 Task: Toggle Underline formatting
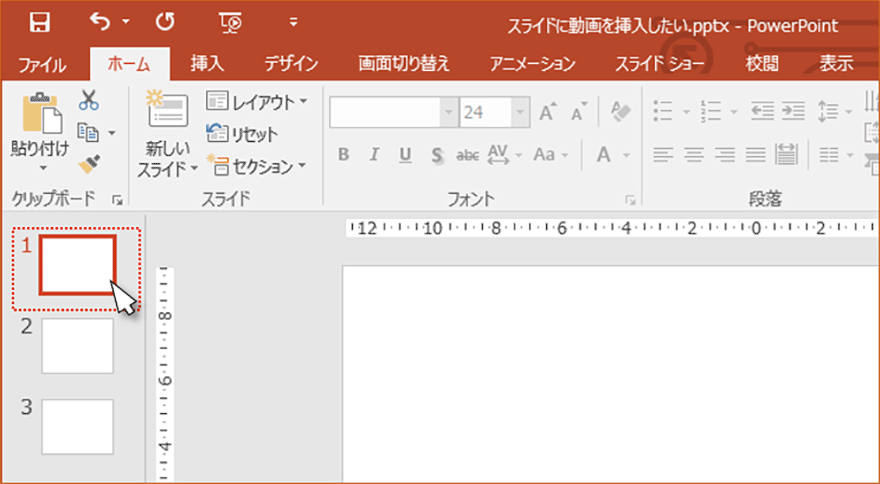(405, 155)
